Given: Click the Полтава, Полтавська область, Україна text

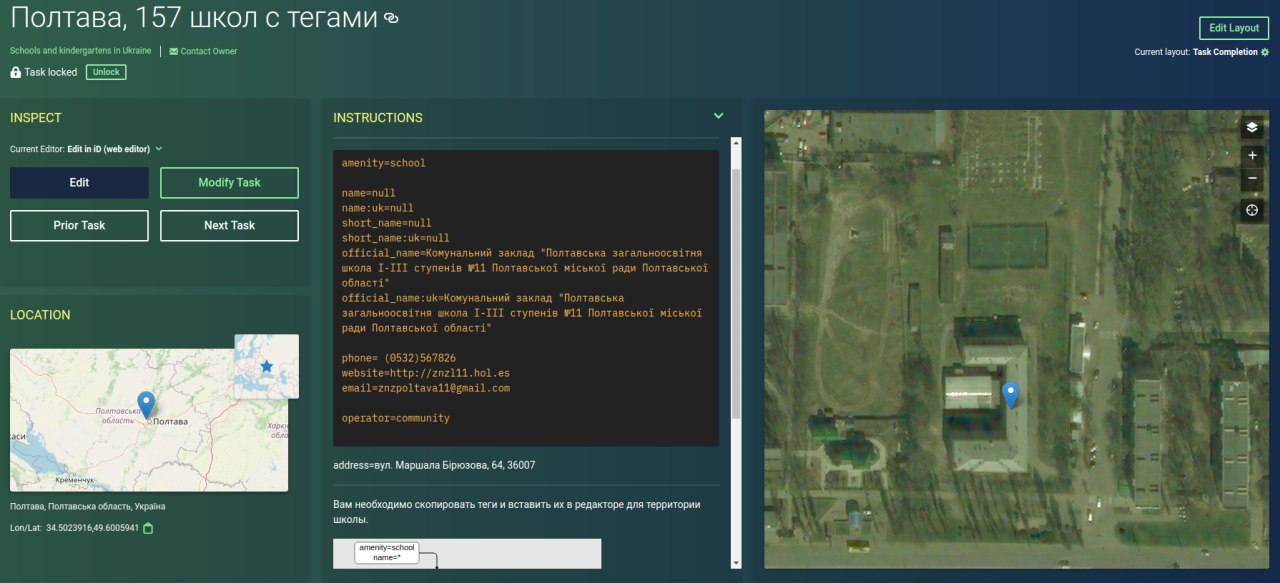Looking at the screenshot, I should click(x=88, y=507).
